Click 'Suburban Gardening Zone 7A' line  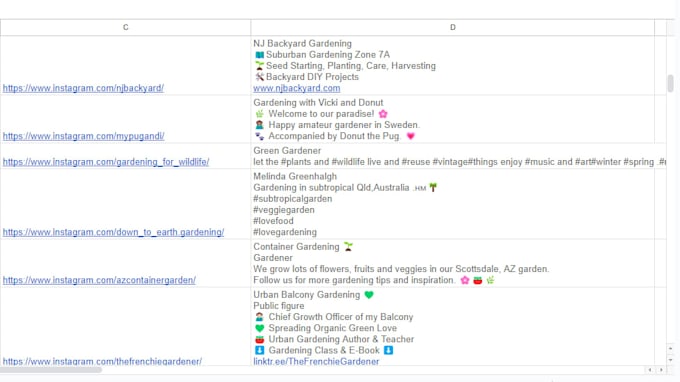(327, 55)
